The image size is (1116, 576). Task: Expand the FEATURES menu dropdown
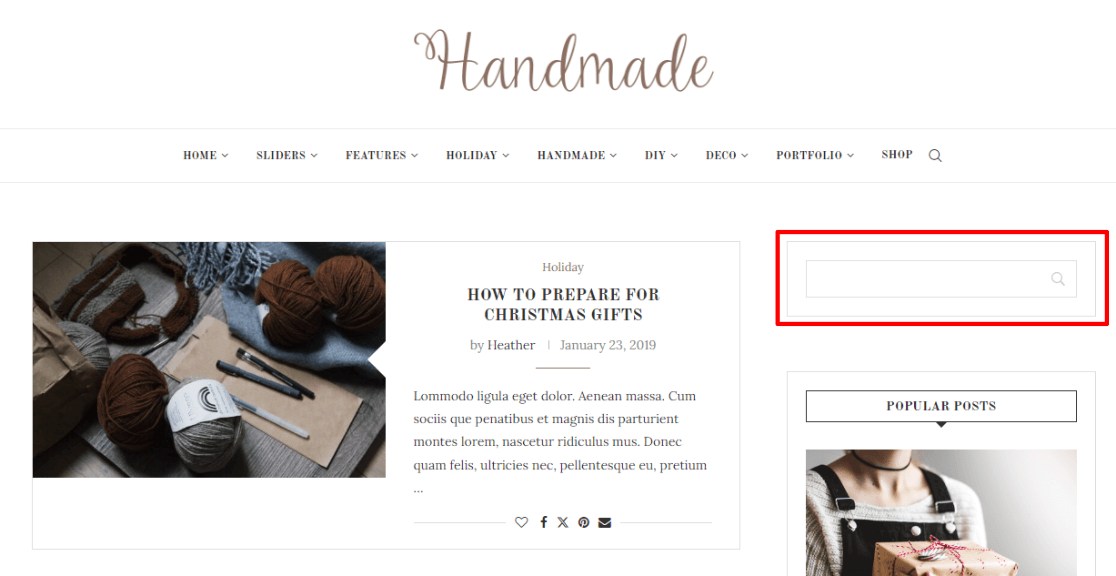[x=381, y=155]
